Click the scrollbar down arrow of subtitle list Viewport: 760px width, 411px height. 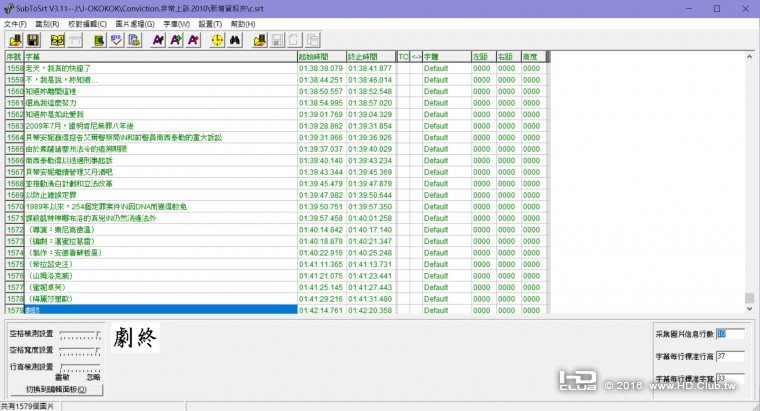[x=749, y=308]
